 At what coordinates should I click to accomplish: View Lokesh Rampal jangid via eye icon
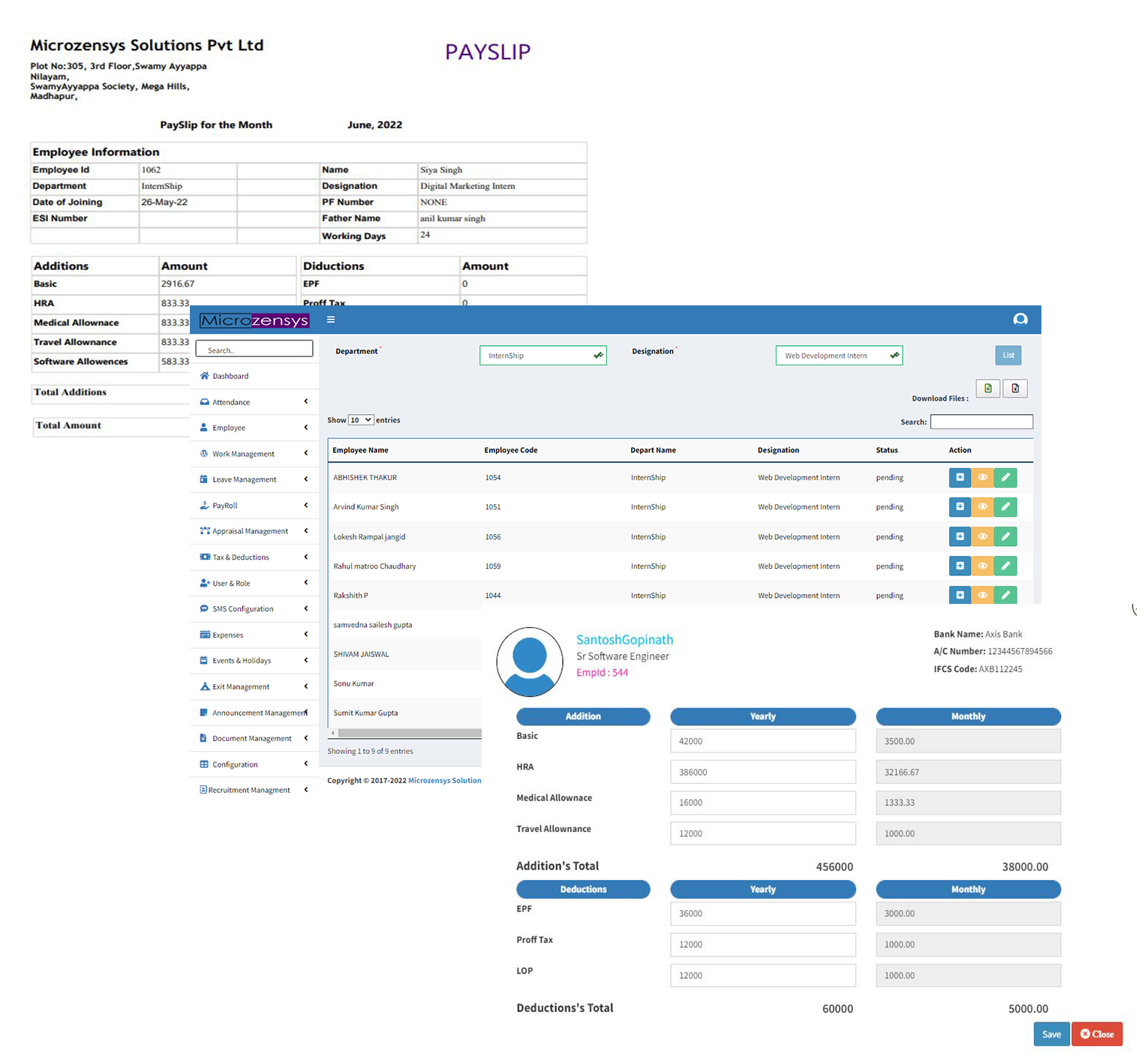[x=982, y=536]
